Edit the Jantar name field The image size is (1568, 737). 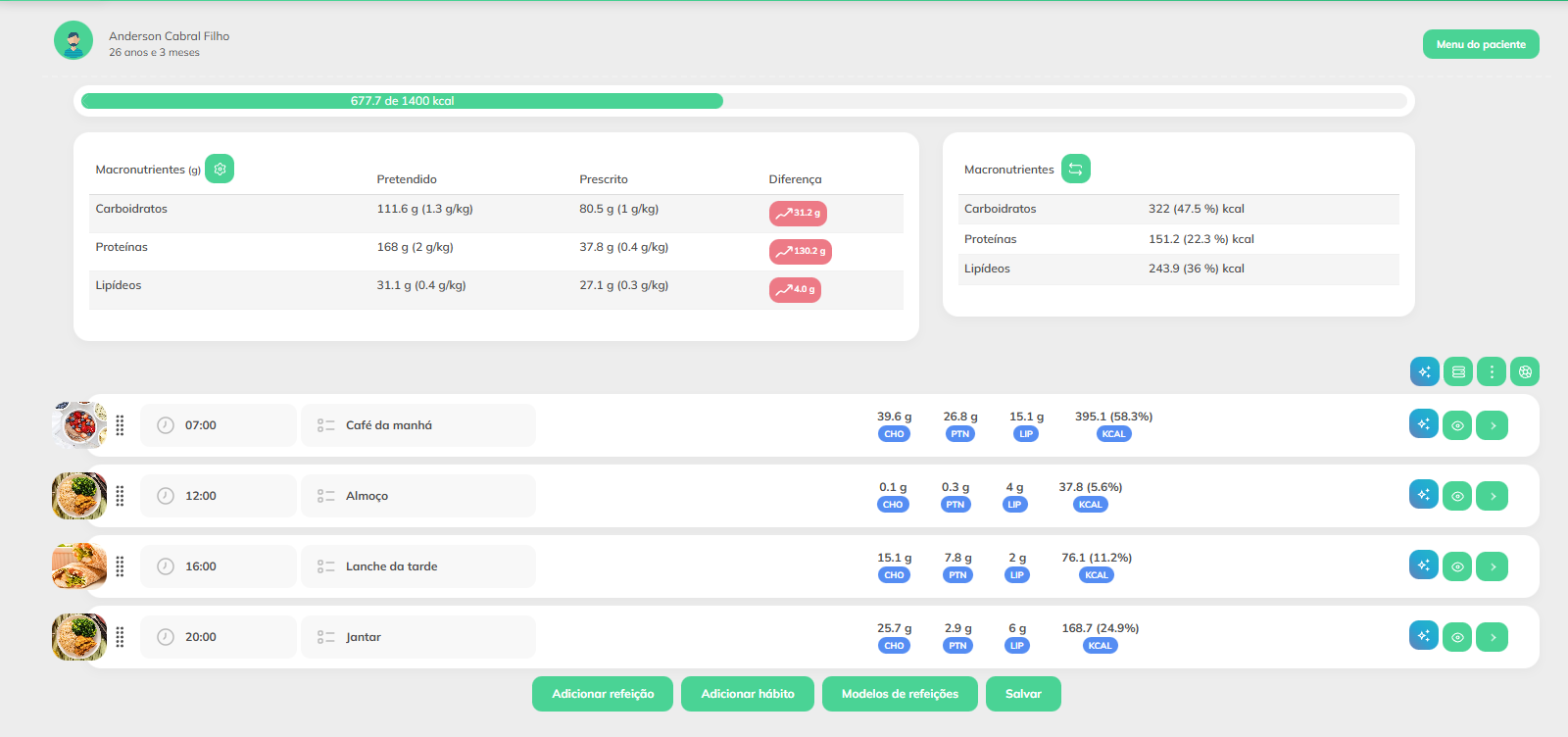click(x=418, y=637)
